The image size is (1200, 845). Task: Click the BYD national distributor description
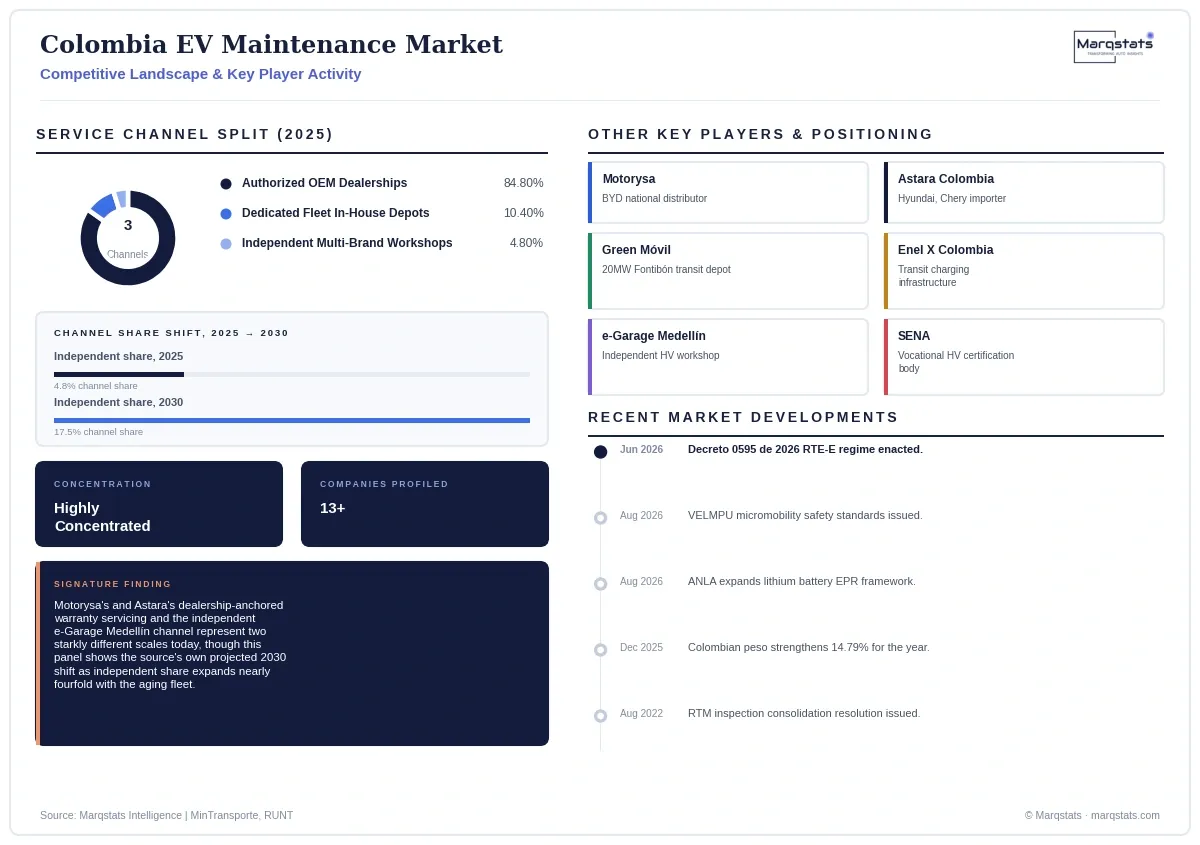coord(654,198)
